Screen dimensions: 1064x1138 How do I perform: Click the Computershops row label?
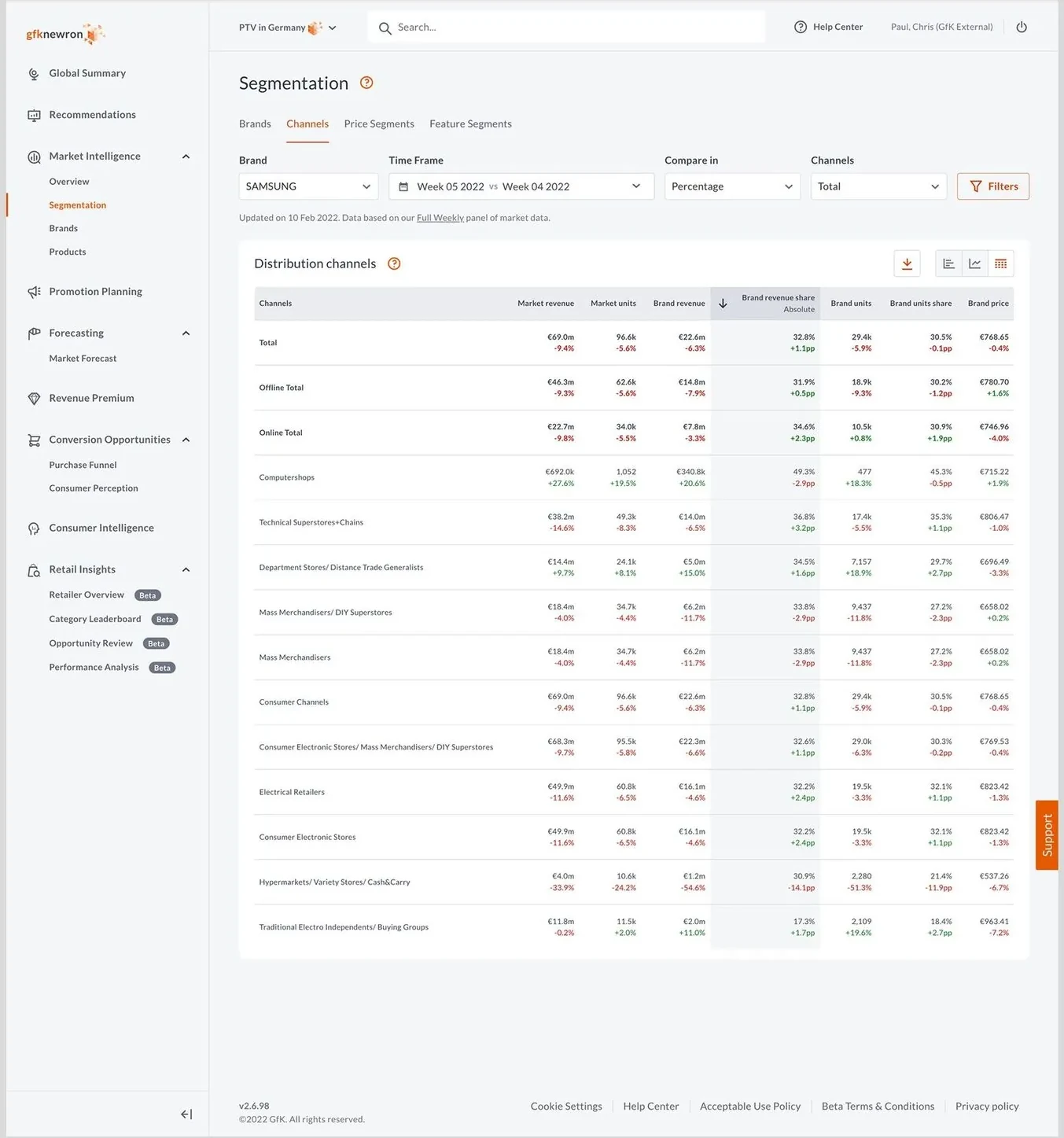pos(286,477)
